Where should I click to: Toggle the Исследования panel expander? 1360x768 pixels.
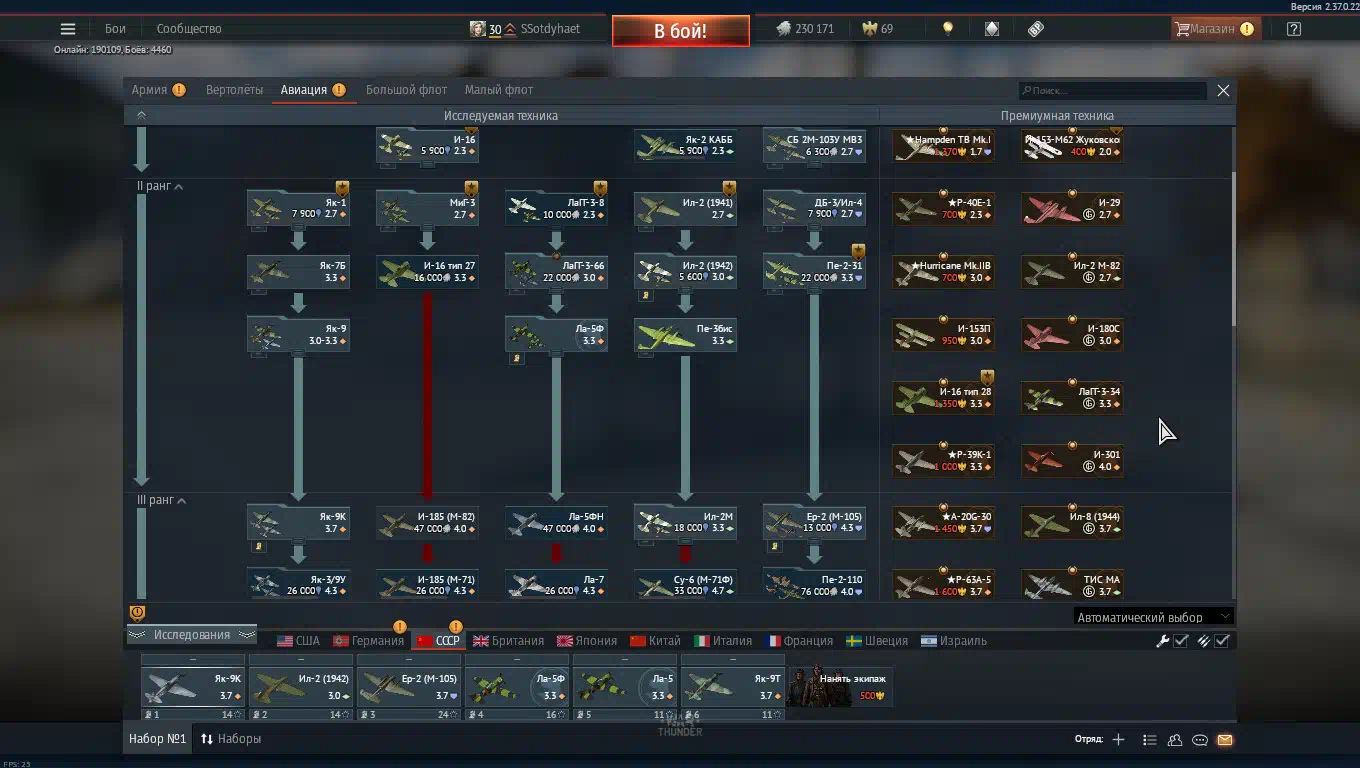click(x=192, y=635)
